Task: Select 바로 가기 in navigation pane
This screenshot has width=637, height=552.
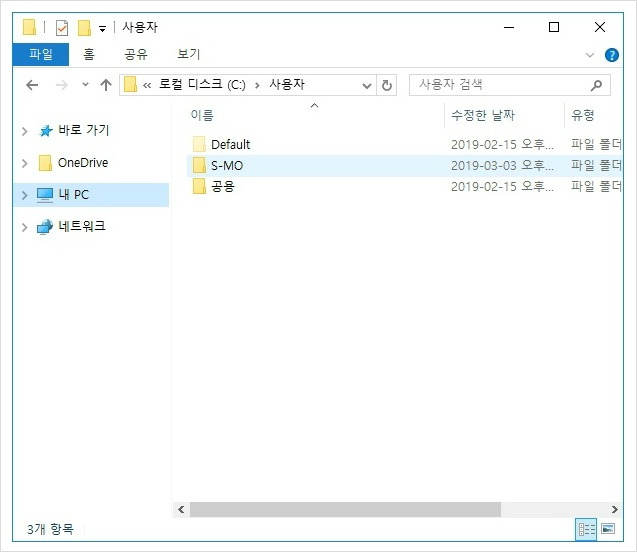Action: (x=84, y=130)
